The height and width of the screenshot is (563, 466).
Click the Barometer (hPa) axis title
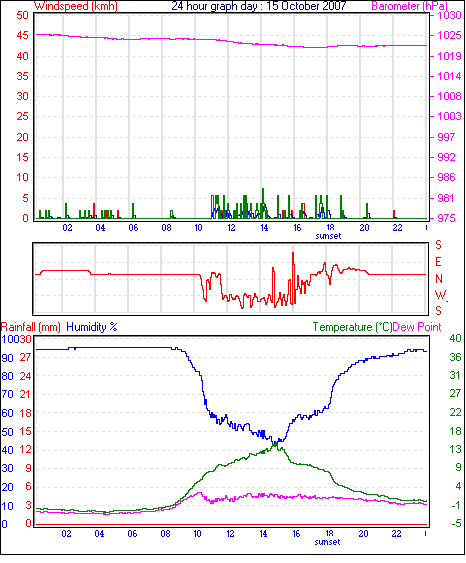410,6
